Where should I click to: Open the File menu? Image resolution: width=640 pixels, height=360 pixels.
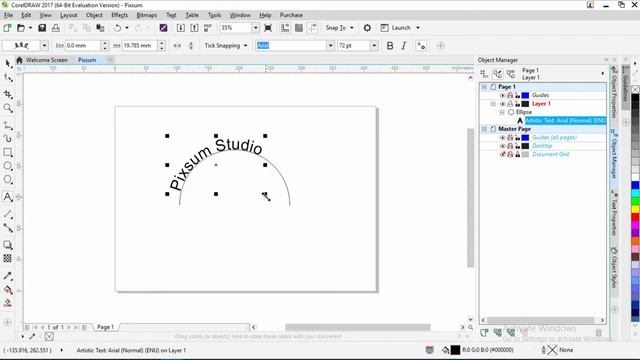click(8, 15)
